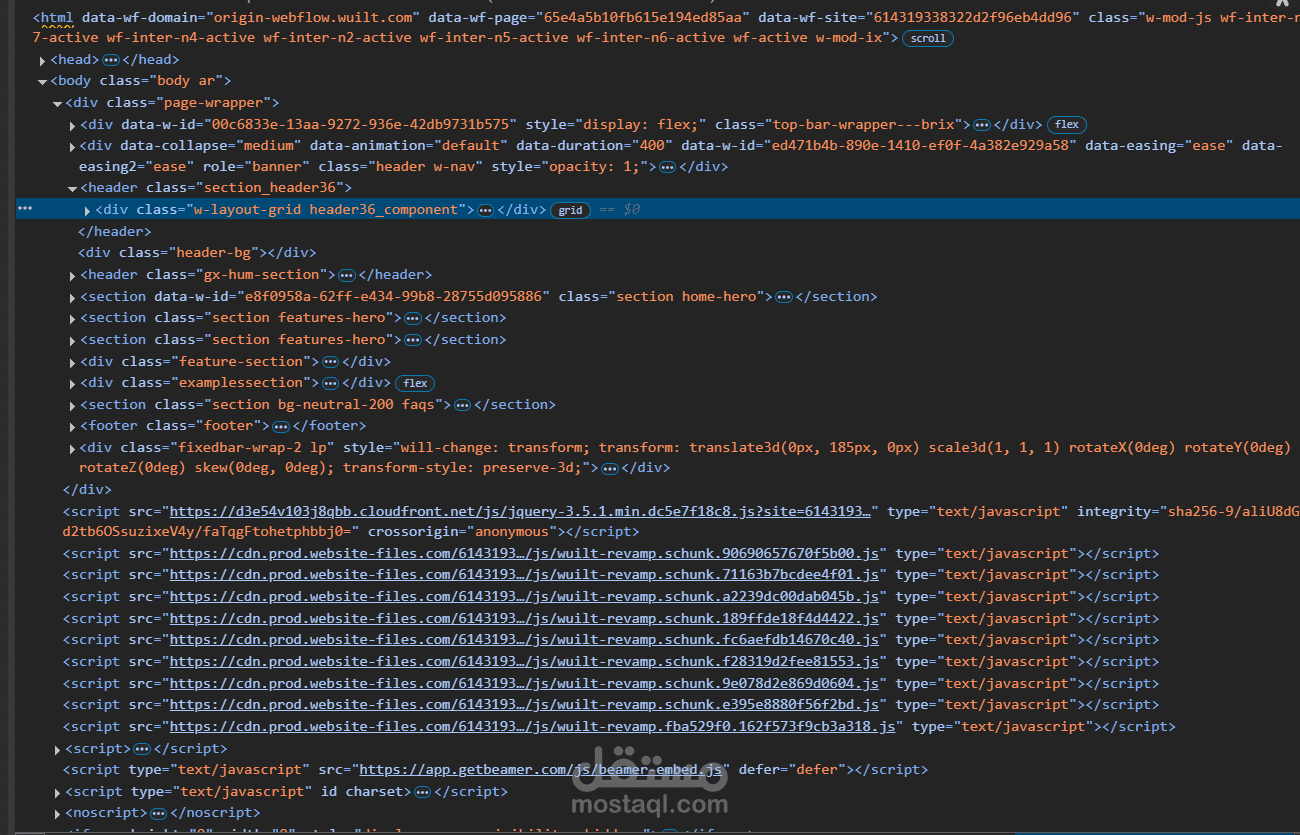This screenshot has width=1300, height=835.
Task: Click the row actions dots beside selected node
Action: 26,209
